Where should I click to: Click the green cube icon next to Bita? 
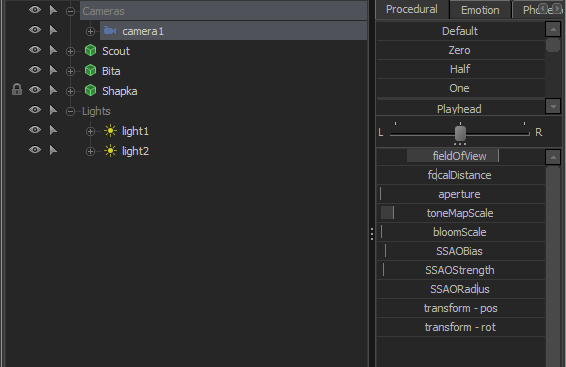(90, 70)
